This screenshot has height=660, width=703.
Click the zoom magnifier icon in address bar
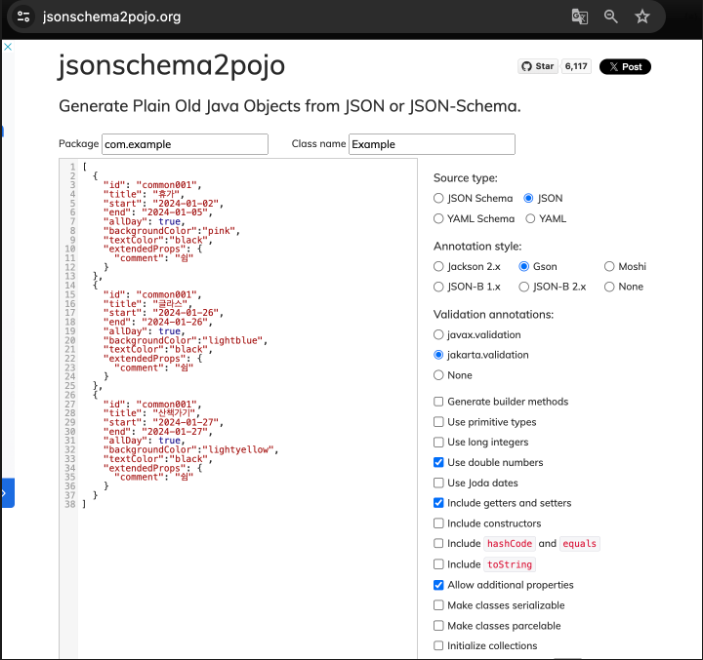pos(611,17)
